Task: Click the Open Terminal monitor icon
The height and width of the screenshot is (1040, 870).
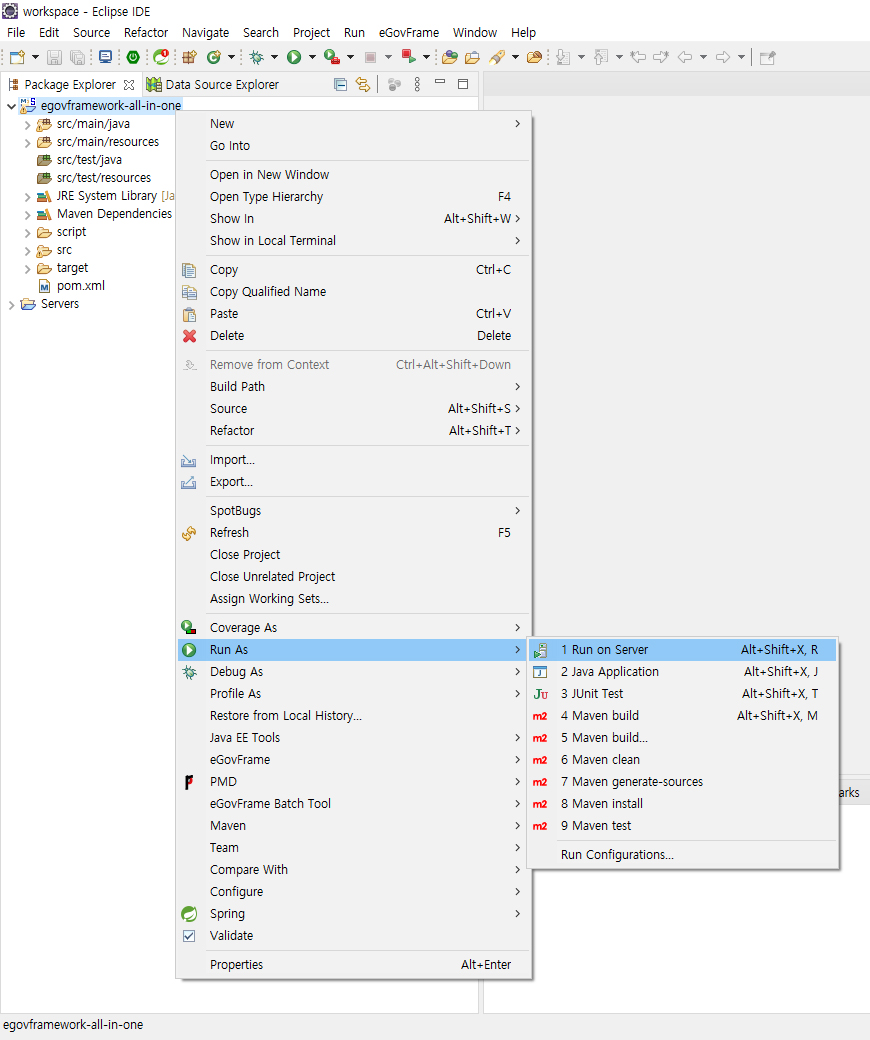Action: (x=105, y=58)
